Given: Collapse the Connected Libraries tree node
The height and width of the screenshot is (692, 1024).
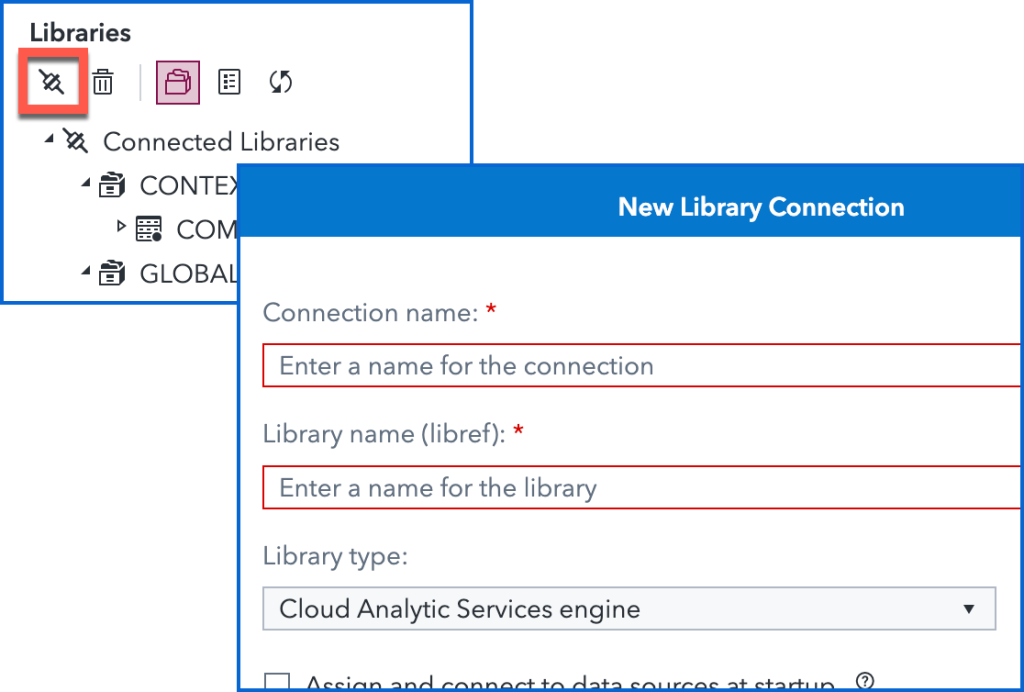Looking at the screenshot, I should 47,140.
